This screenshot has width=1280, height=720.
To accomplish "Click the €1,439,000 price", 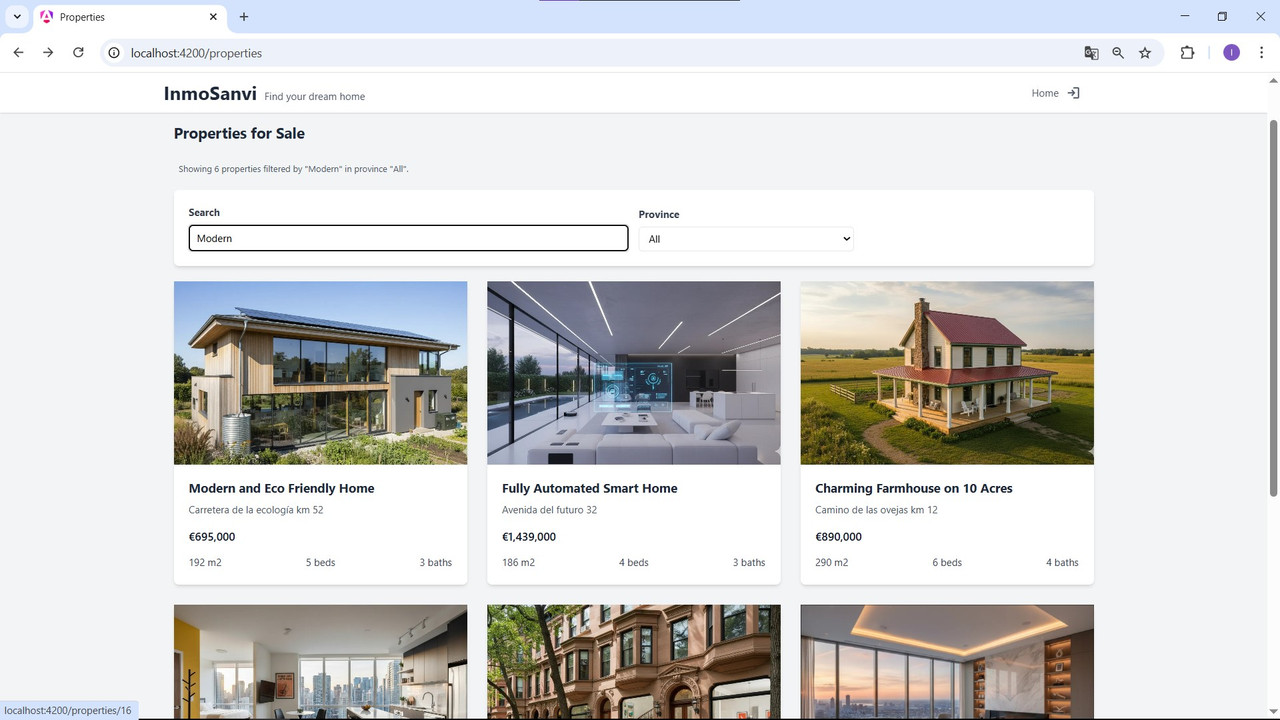I will pyautogui.click(x=529, y=537).
